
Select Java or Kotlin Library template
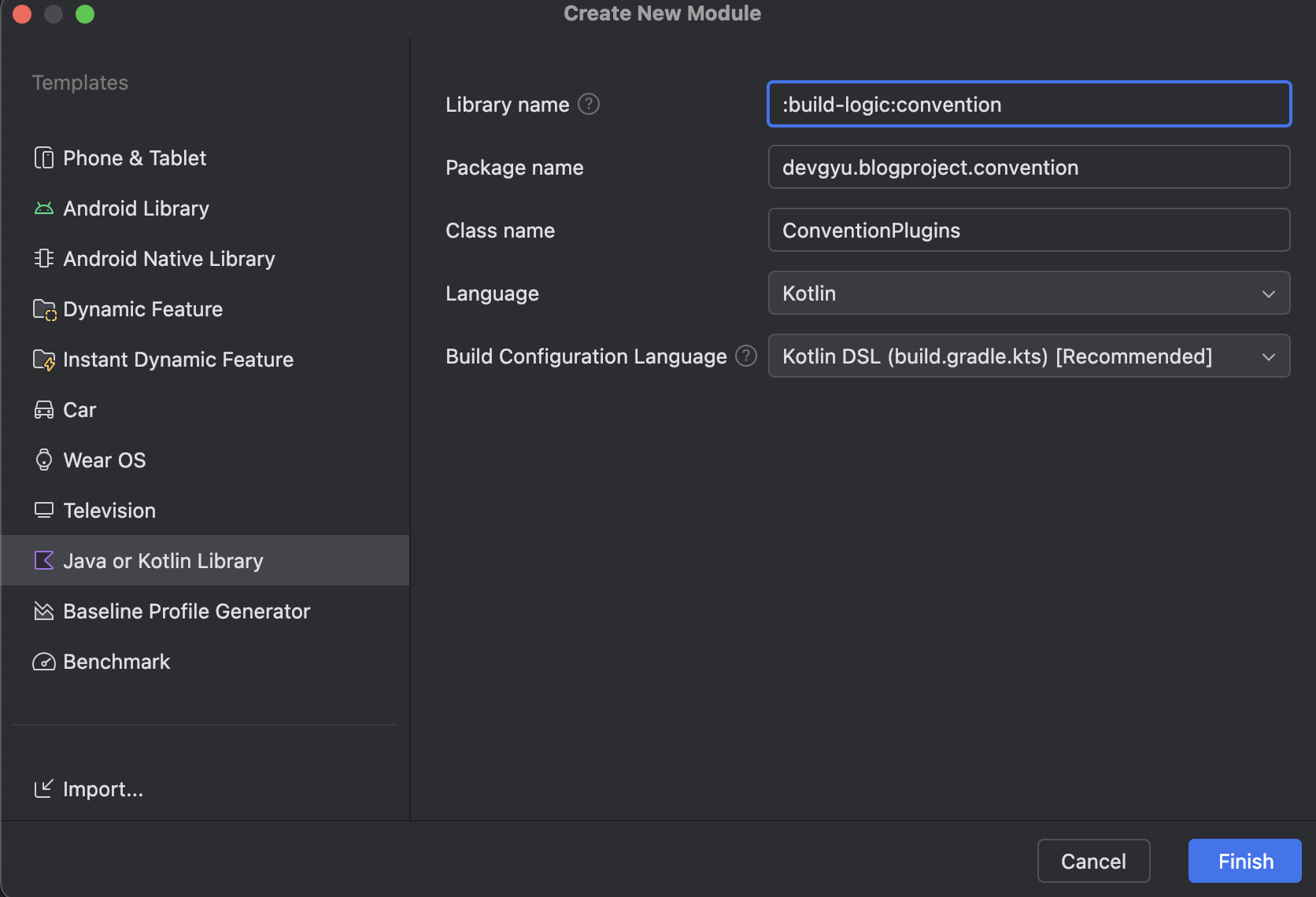pos(163,561)
